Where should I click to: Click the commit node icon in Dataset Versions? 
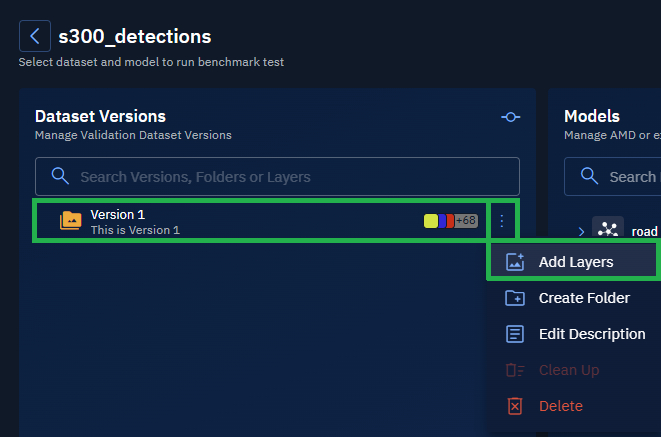(x=511, y=118)
